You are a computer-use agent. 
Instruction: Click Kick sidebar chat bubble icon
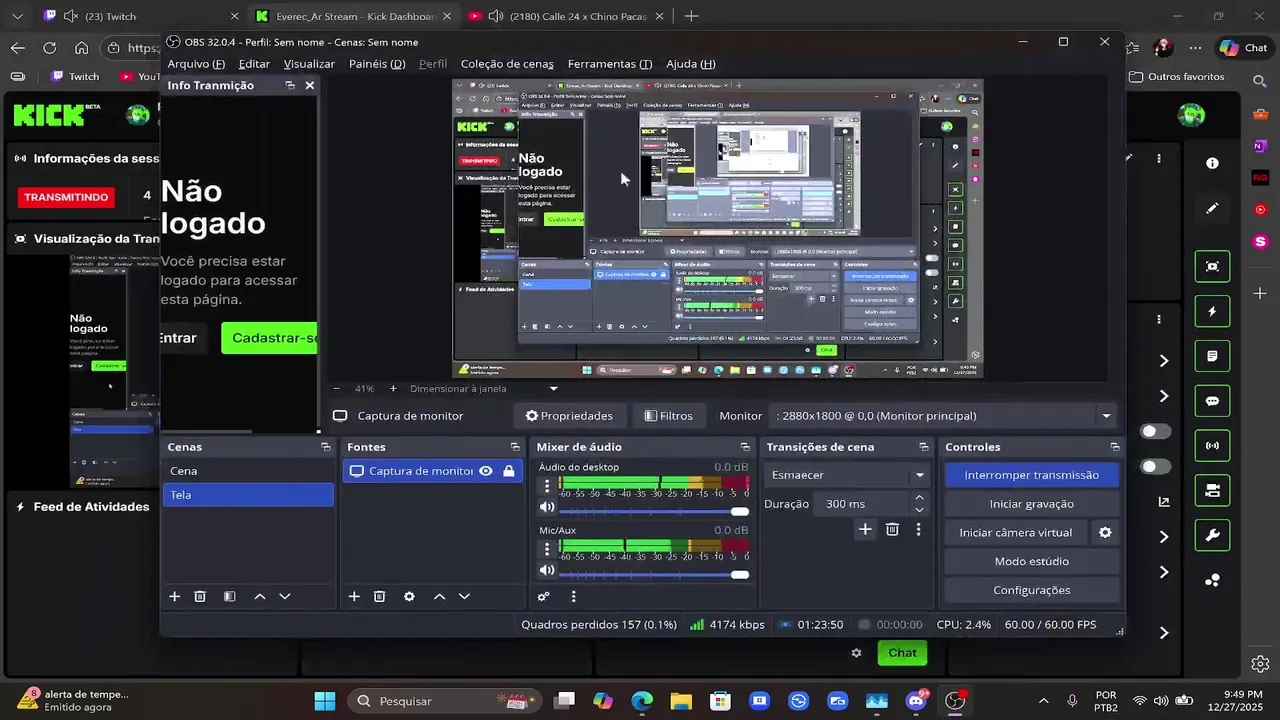(1212, 401)
